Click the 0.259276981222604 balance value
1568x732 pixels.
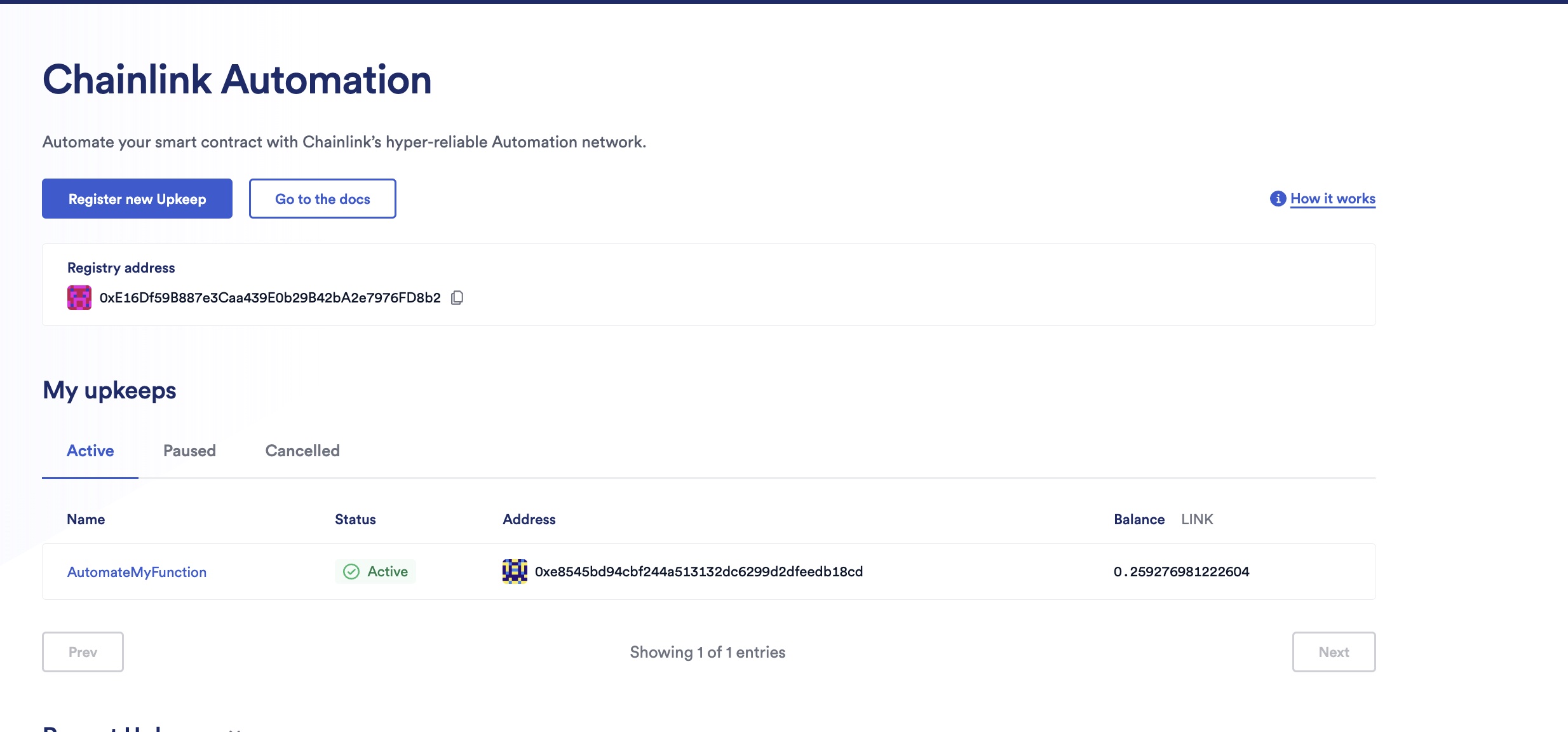pyautogui.click(x=1181, y=571)
